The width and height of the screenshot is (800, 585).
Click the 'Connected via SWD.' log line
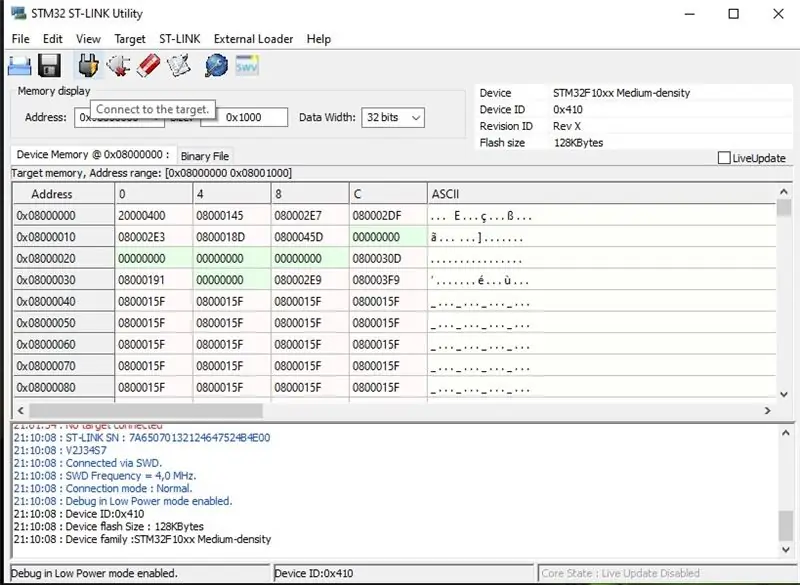point(88,463)
